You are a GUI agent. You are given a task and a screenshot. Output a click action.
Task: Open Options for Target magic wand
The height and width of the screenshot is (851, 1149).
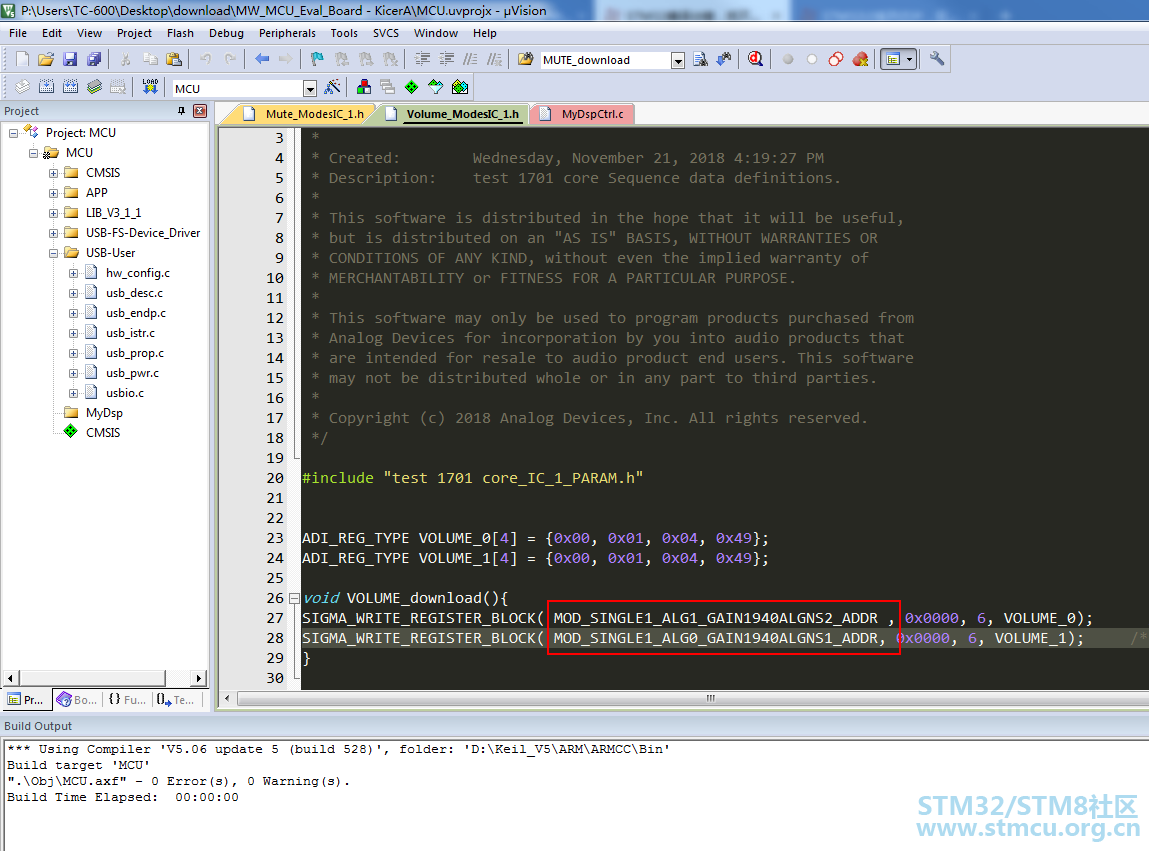[333, 87]
